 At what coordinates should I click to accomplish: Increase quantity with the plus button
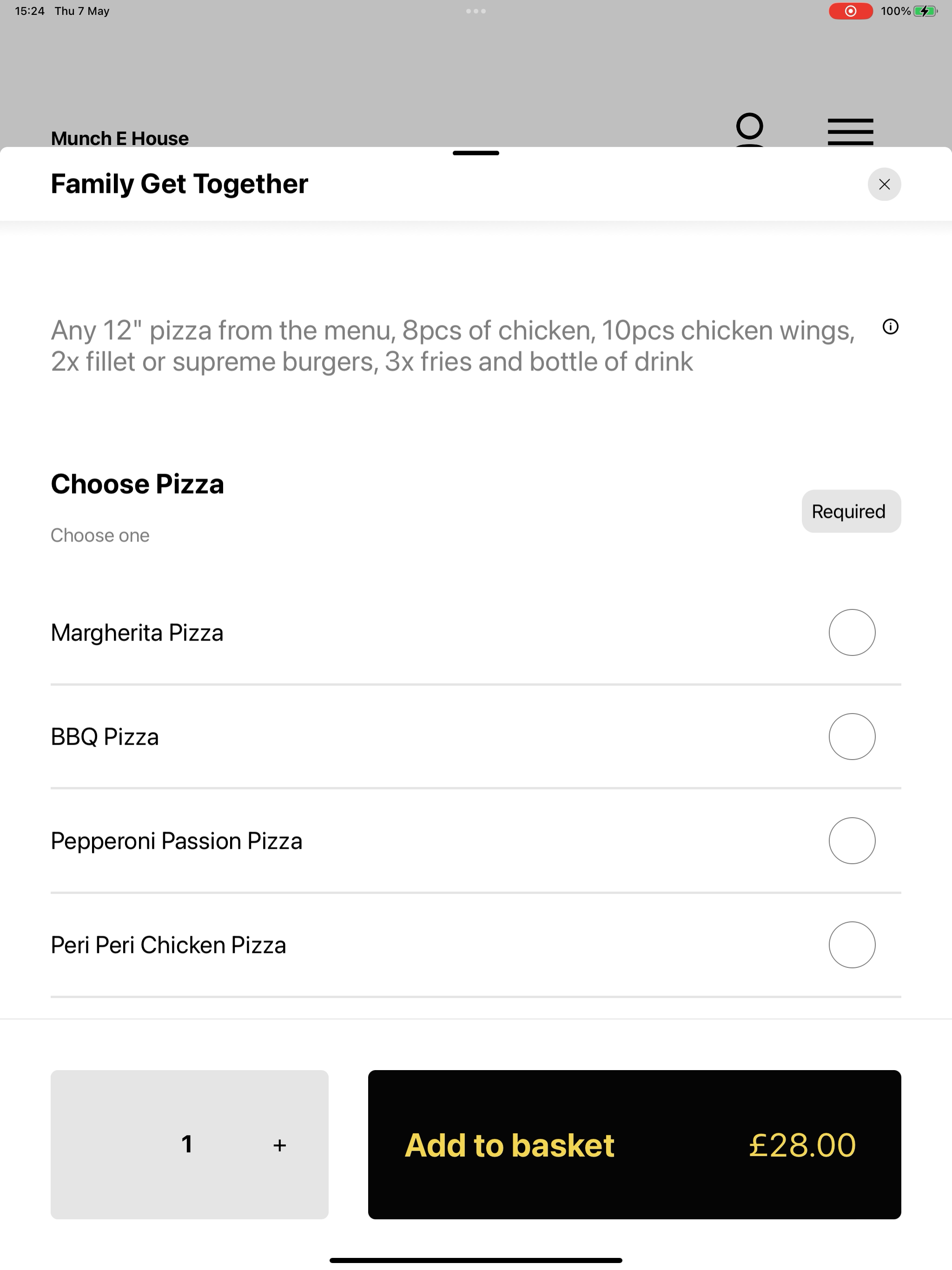point(280,1145)
